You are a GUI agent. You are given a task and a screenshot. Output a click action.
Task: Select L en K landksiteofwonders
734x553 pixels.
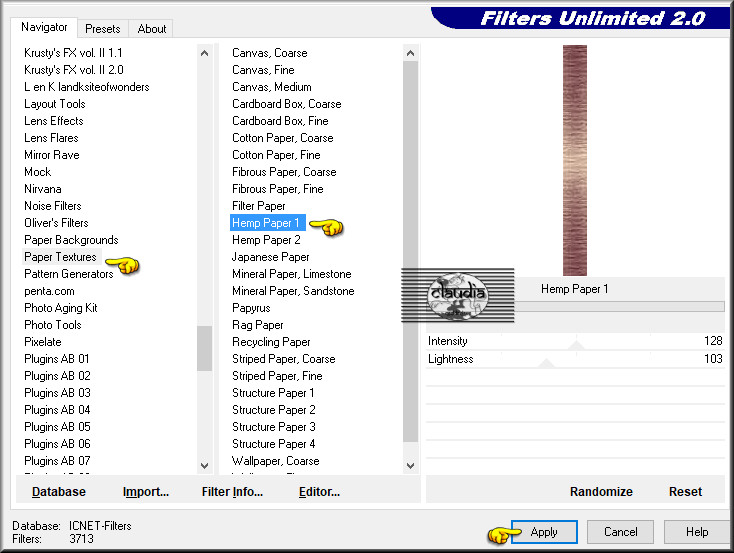coord(87,87)
